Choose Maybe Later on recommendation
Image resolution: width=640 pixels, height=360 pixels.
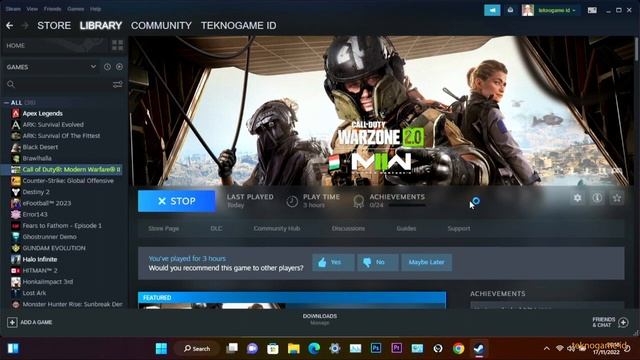[427, 262]
